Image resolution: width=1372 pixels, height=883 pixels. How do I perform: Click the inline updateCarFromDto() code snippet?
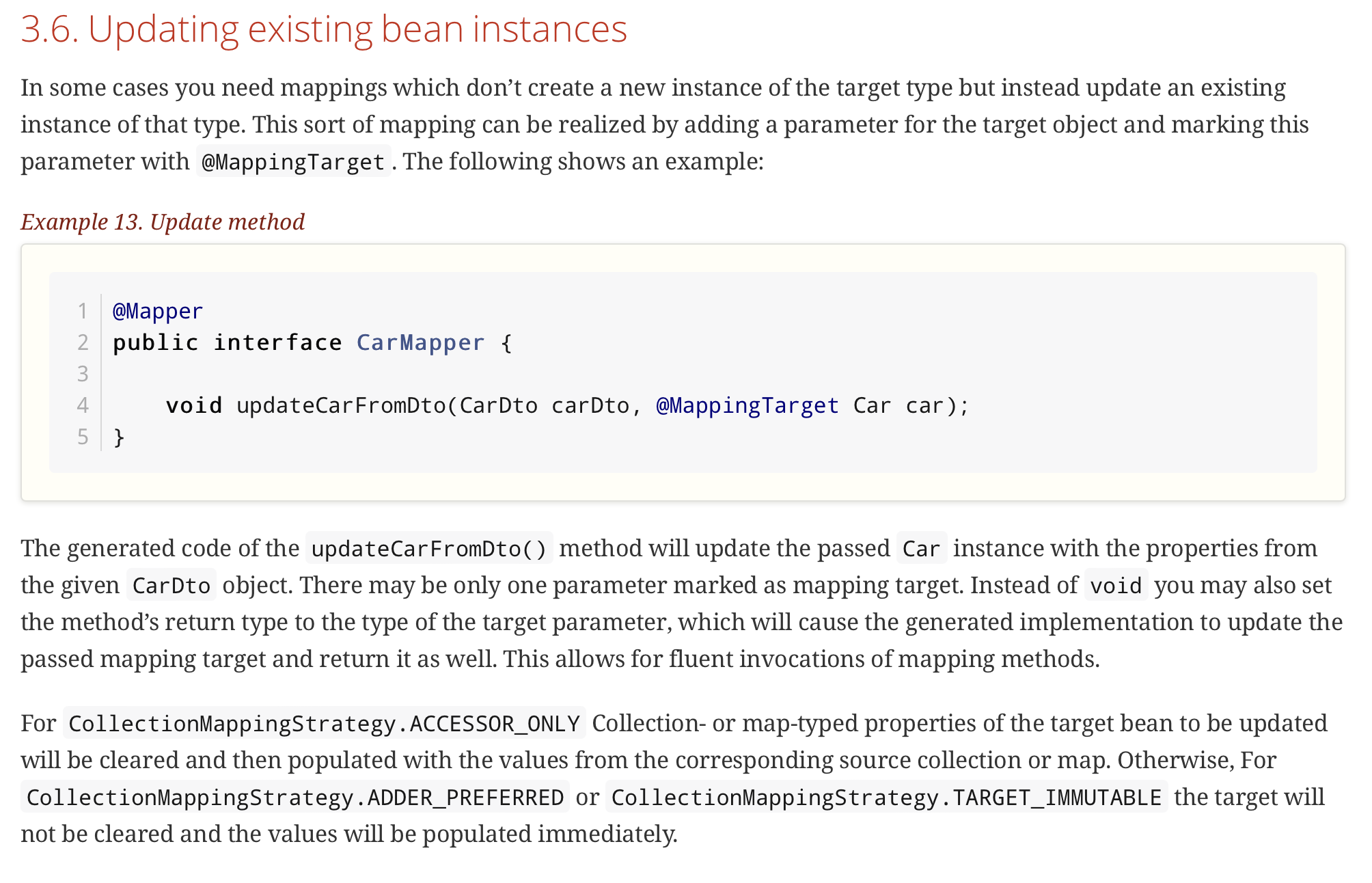click(429, 549)
